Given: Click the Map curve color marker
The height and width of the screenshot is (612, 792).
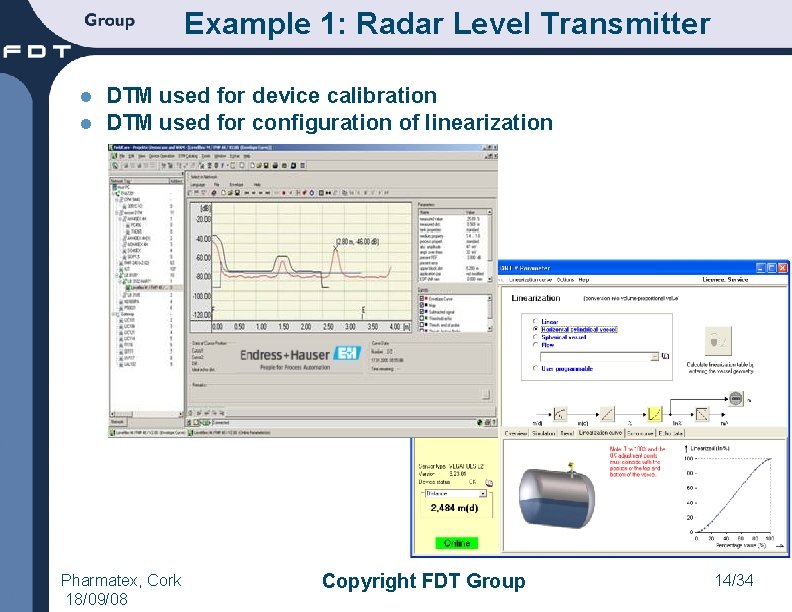Looking at the screenshot, I should (426, 305).
